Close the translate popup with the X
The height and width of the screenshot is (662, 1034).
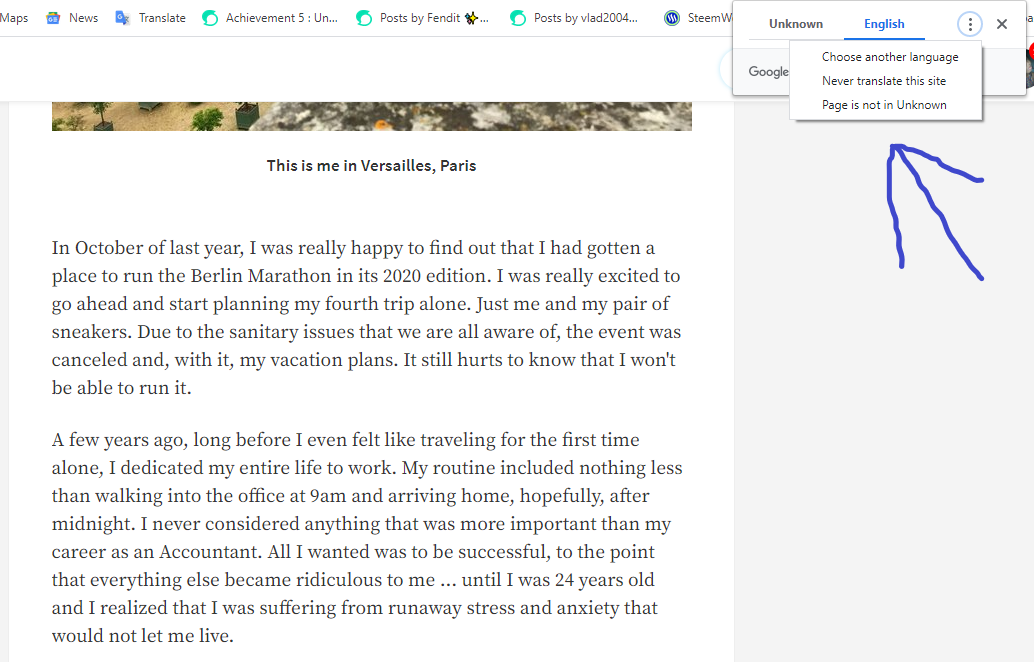click(x=1002, y=24)
